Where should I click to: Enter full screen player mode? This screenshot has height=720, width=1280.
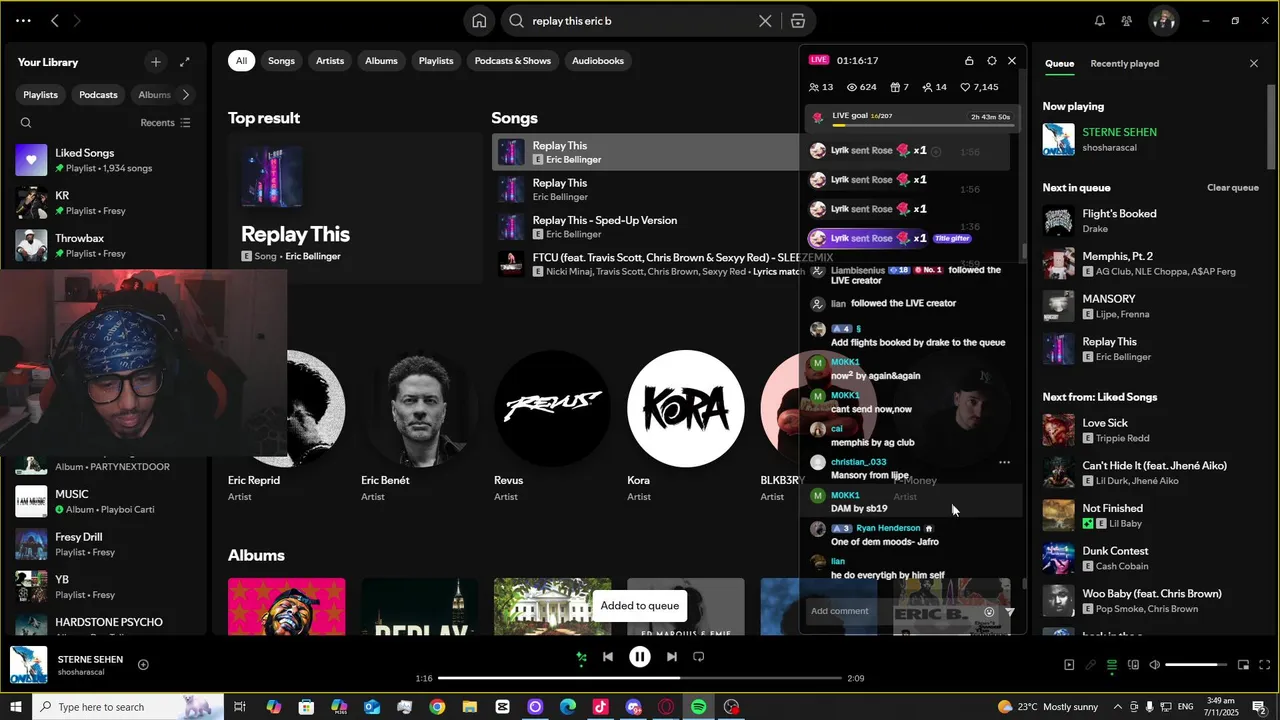1264,665
